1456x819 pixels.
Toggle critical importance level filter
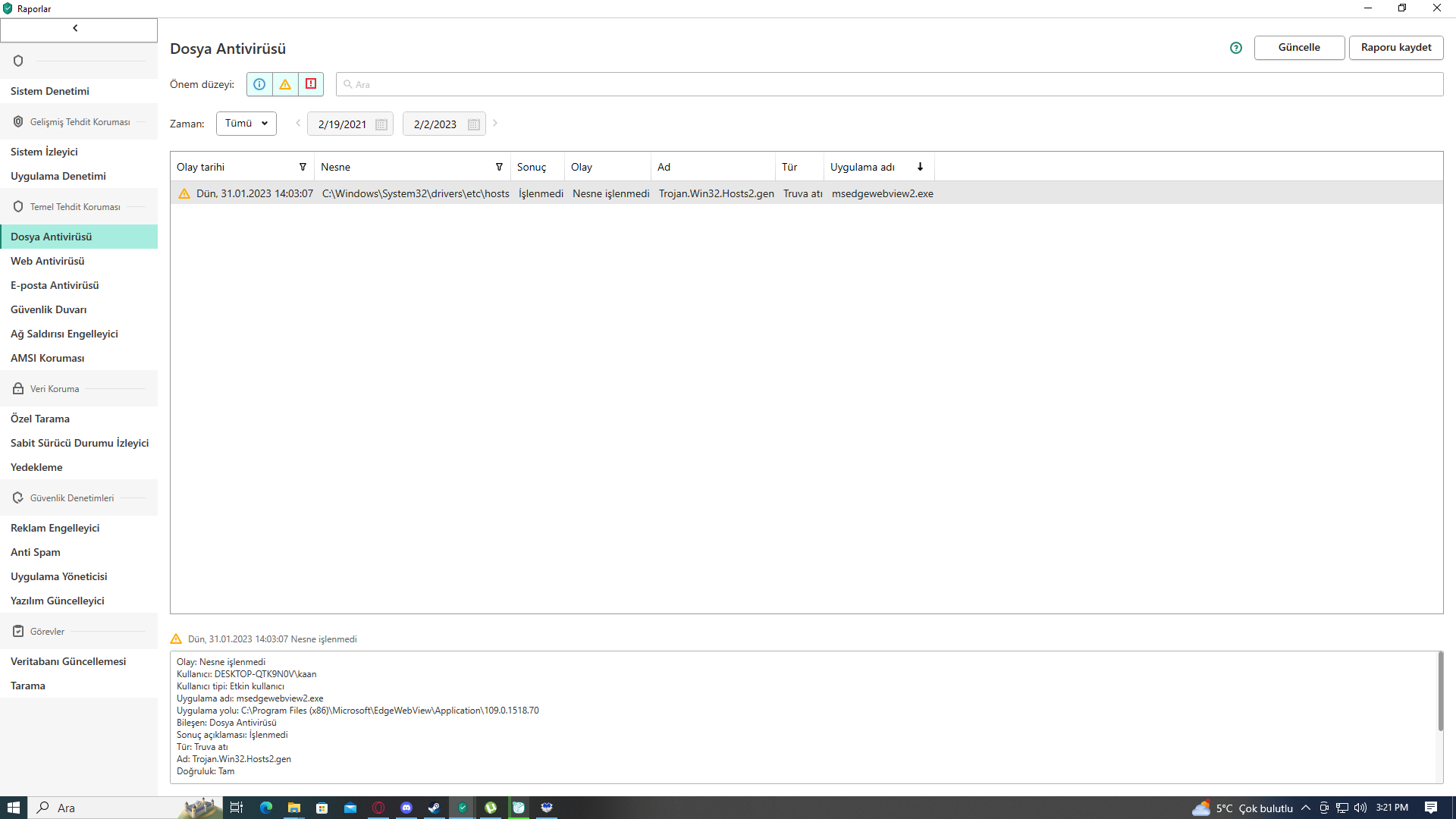coord(311,84)
